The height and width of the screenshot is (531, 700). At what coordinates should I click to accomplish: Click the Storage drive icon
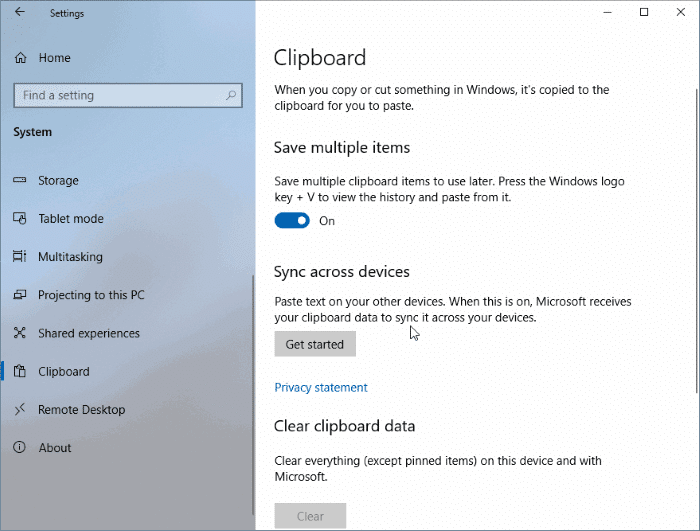20,180
